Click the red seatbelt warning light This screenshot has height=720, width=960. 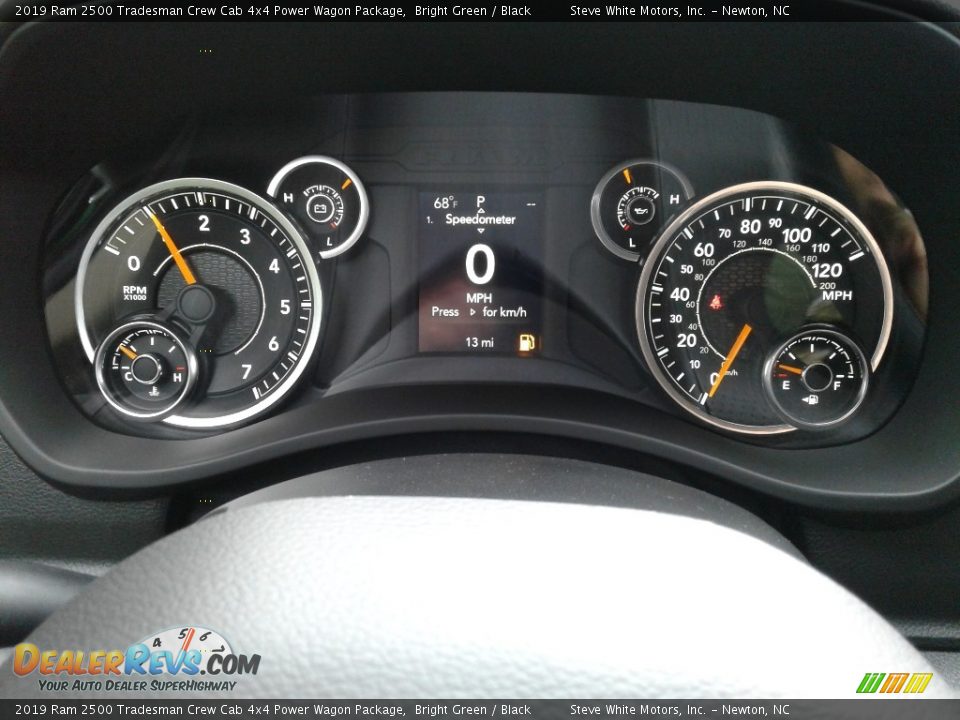[x=715, y=299]
